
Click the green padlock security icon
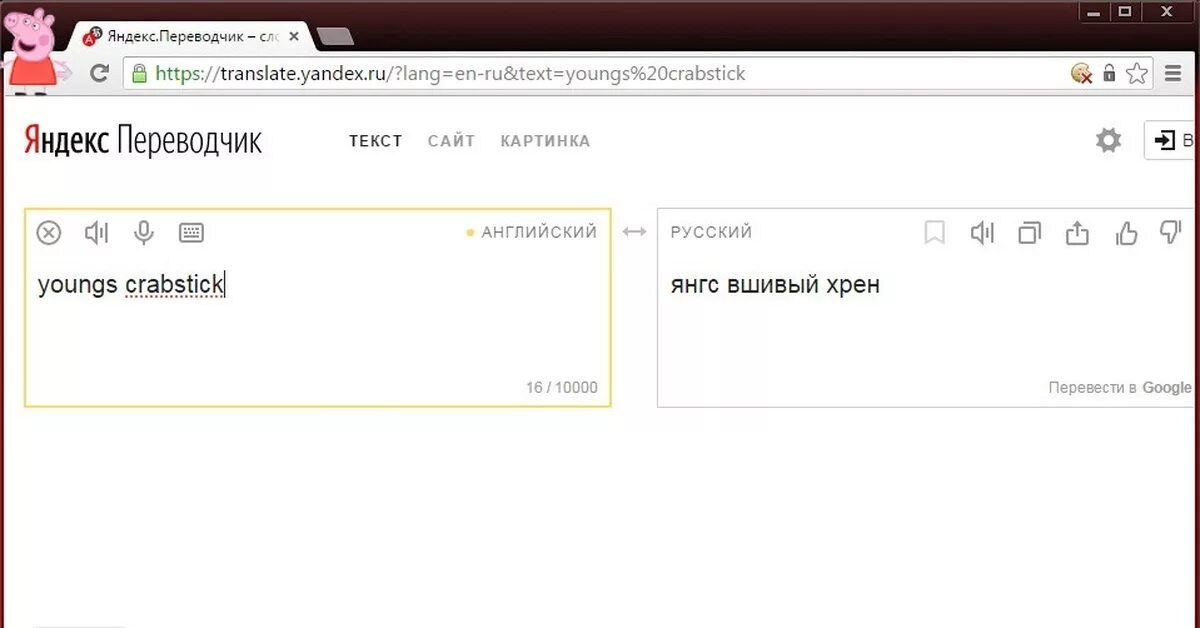(139, 73)
